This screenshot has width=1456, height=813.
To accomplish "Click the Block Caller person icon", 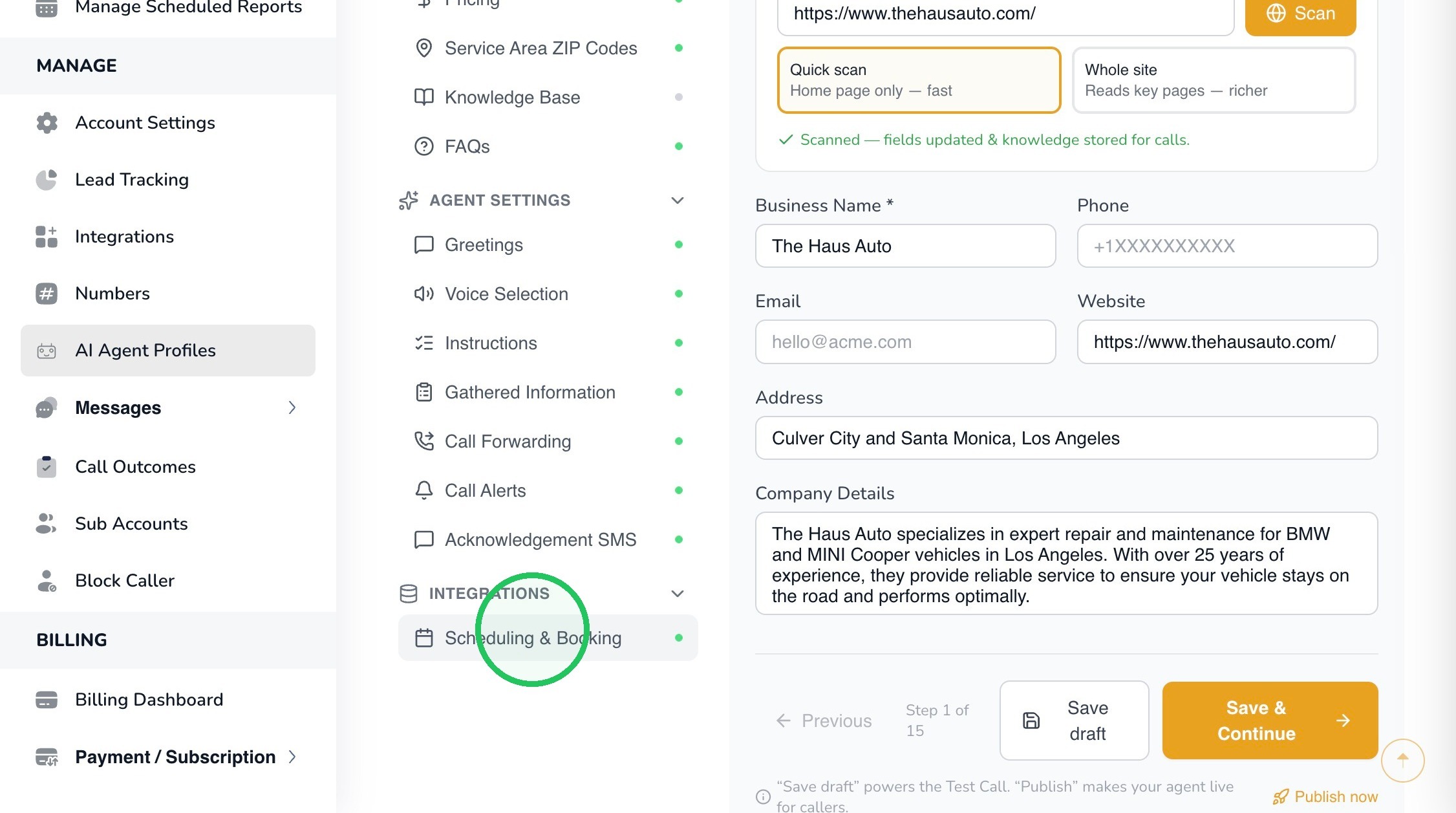I will 47,580.
